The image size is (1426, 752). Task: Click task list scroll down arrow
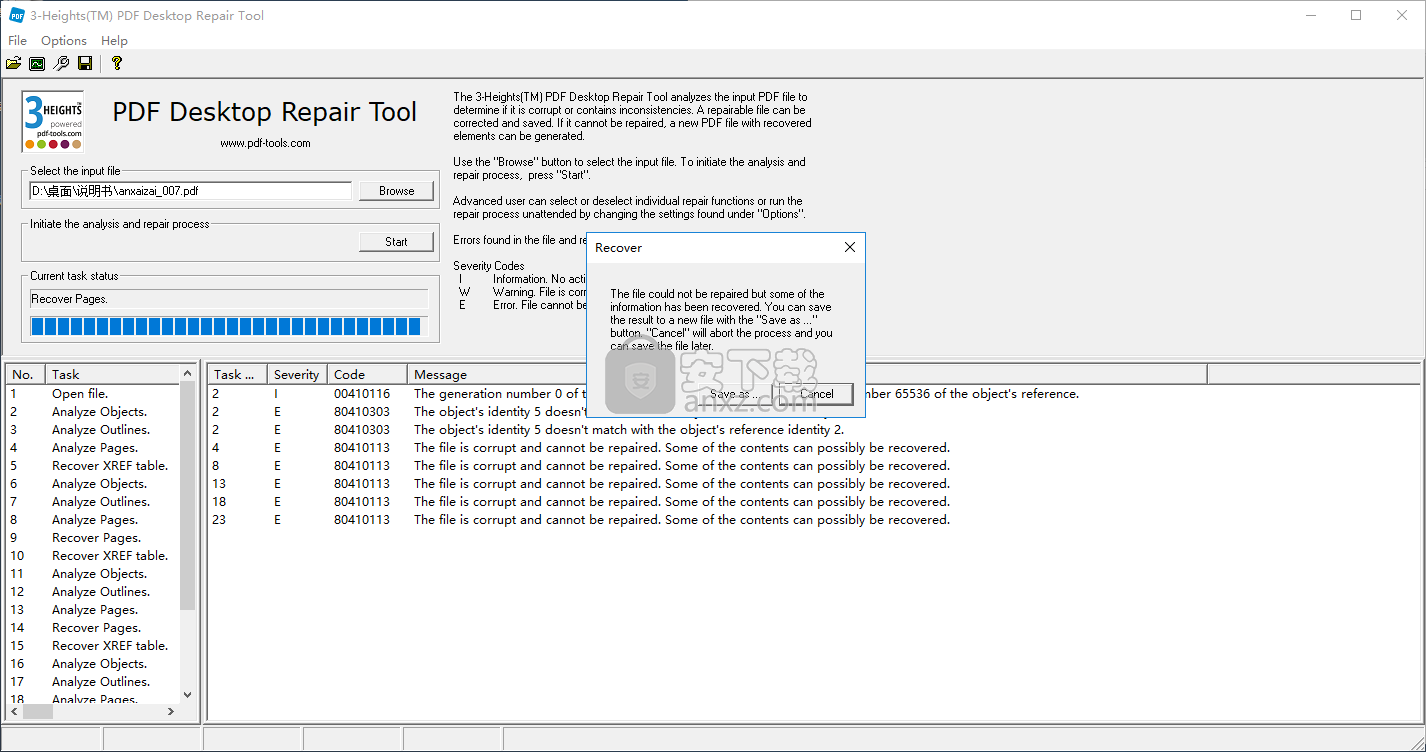[188, 694]
